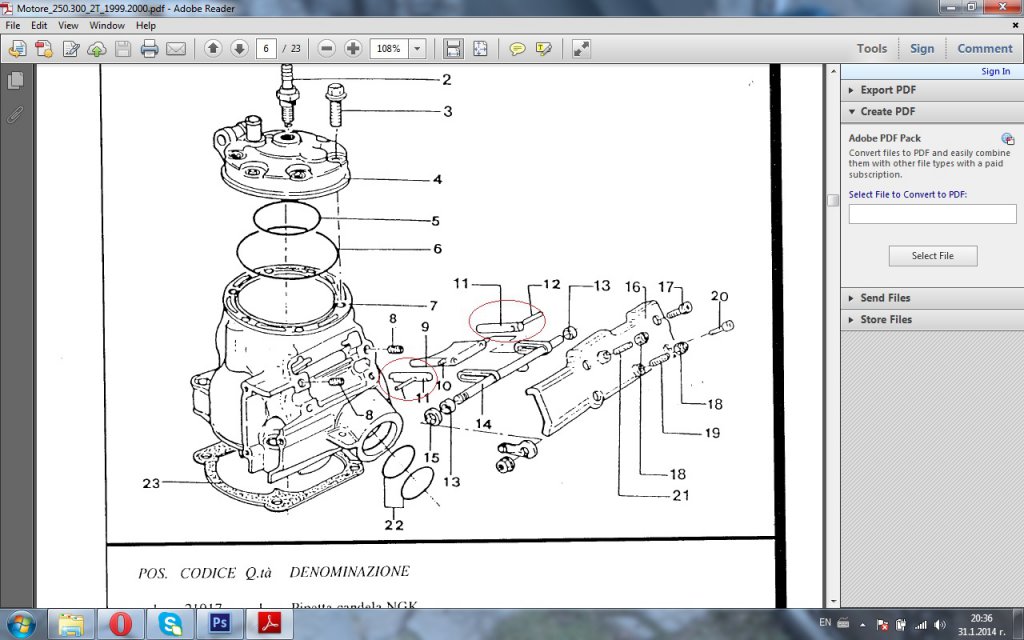Viewport: 1024px width, 640px height.
Task: Zoom in with the plus button
Action: [353, 48]
